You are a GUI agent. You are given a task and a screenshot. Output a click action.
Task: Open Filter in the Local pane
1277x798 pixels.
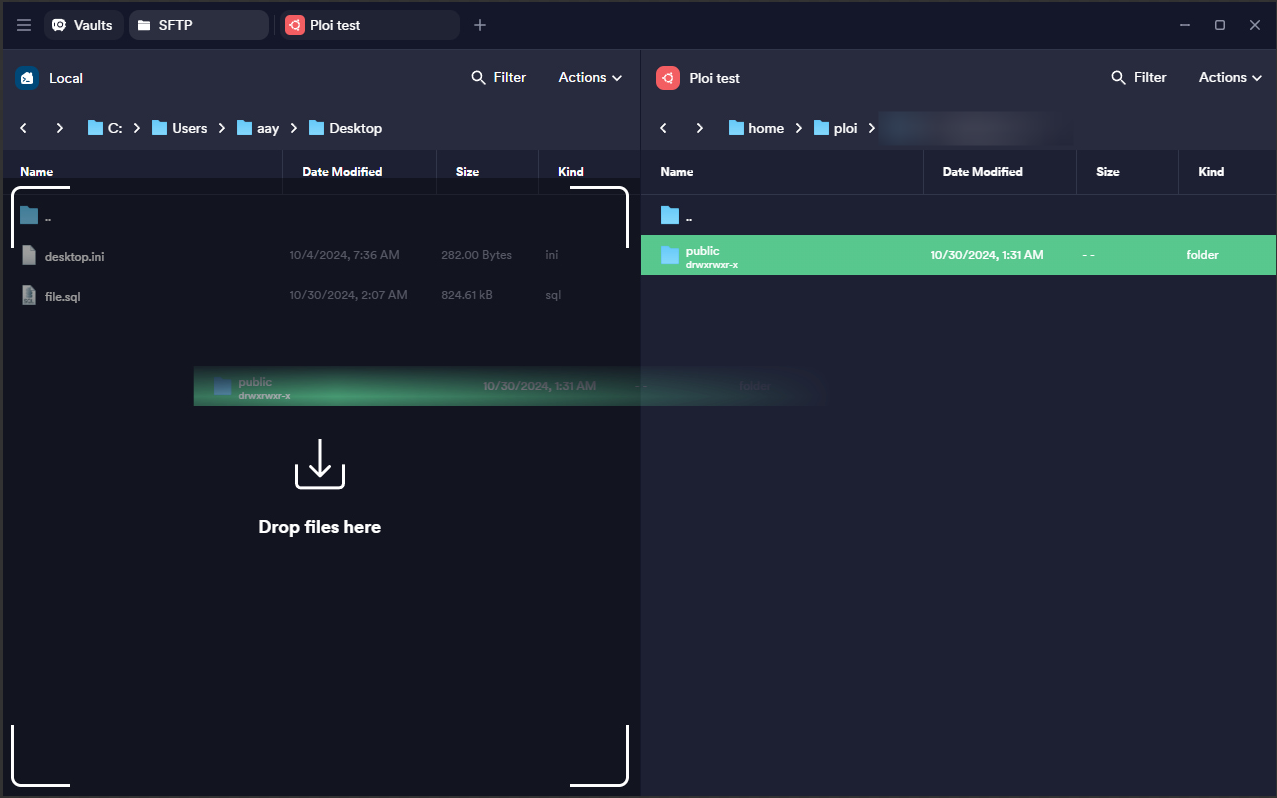tap(499, 78)
